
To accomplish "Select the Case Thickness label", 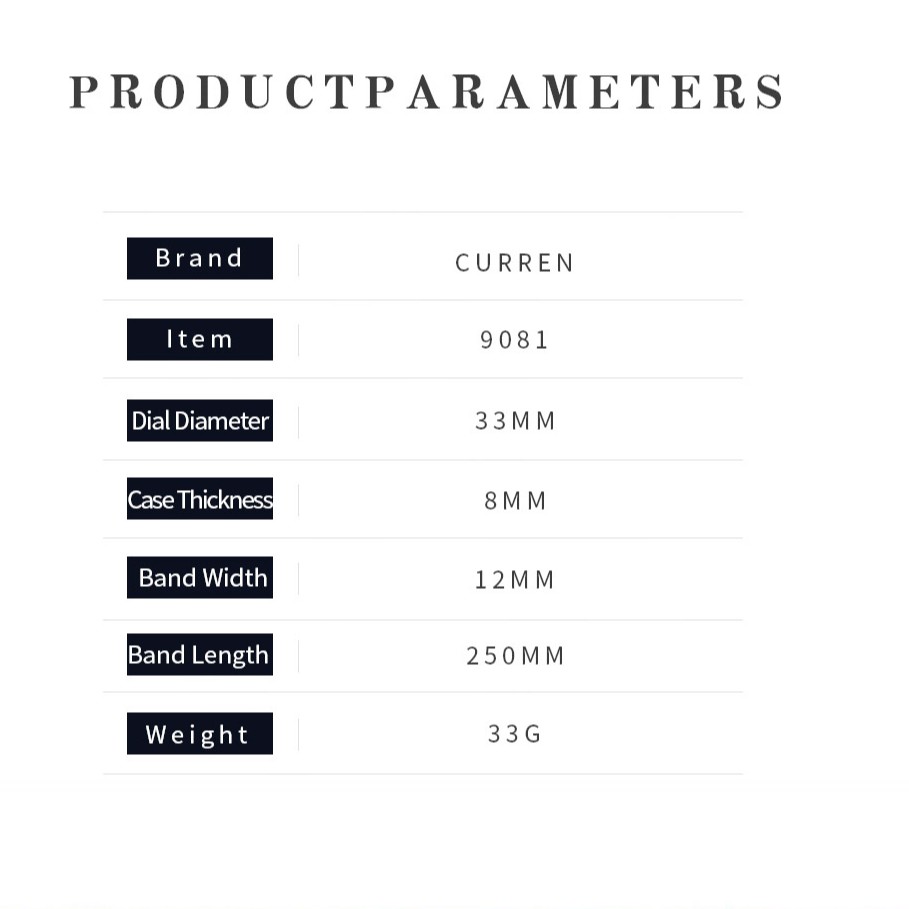I will point(199,499).
